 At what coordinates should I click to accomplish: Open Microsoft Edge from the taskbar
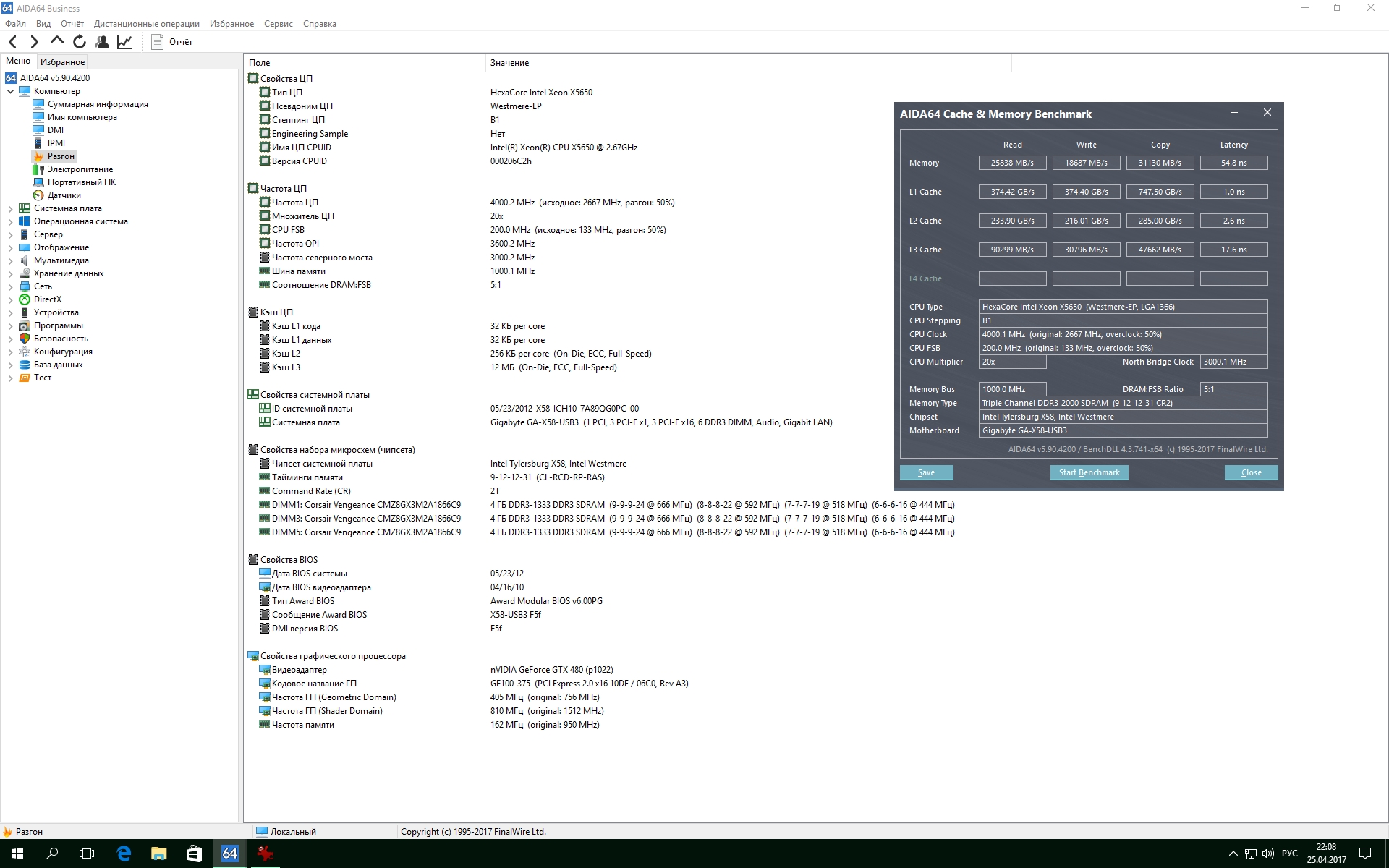point(124,854)
